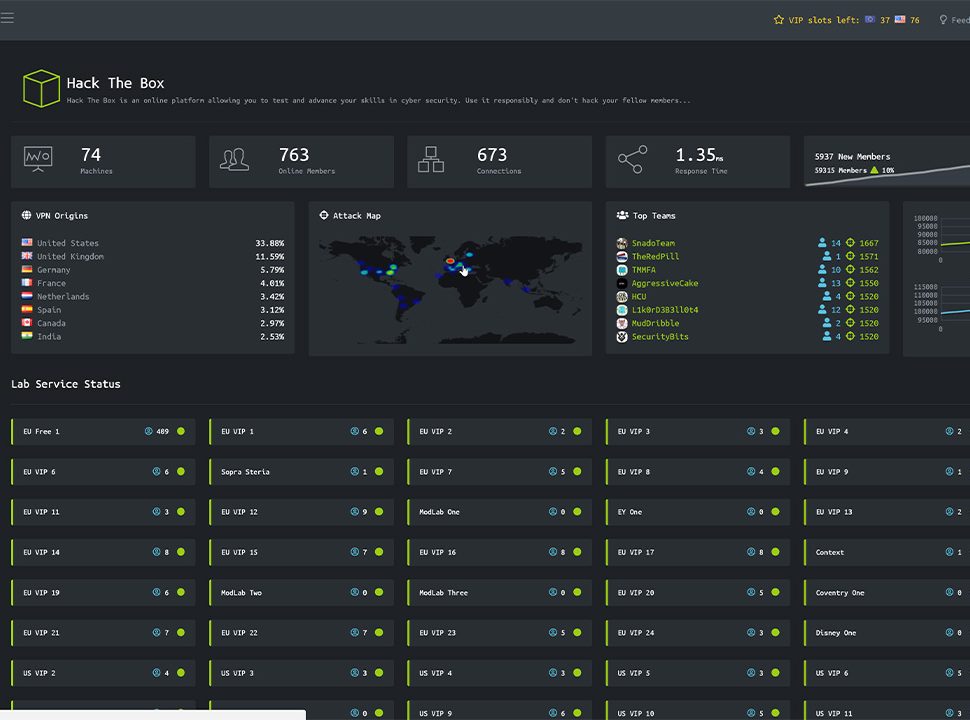Viewport: 970px width, 720px height.
Task: Click the points target icon in SnadoTeam row
Action: pyautogui.click(x=850, y=243)
